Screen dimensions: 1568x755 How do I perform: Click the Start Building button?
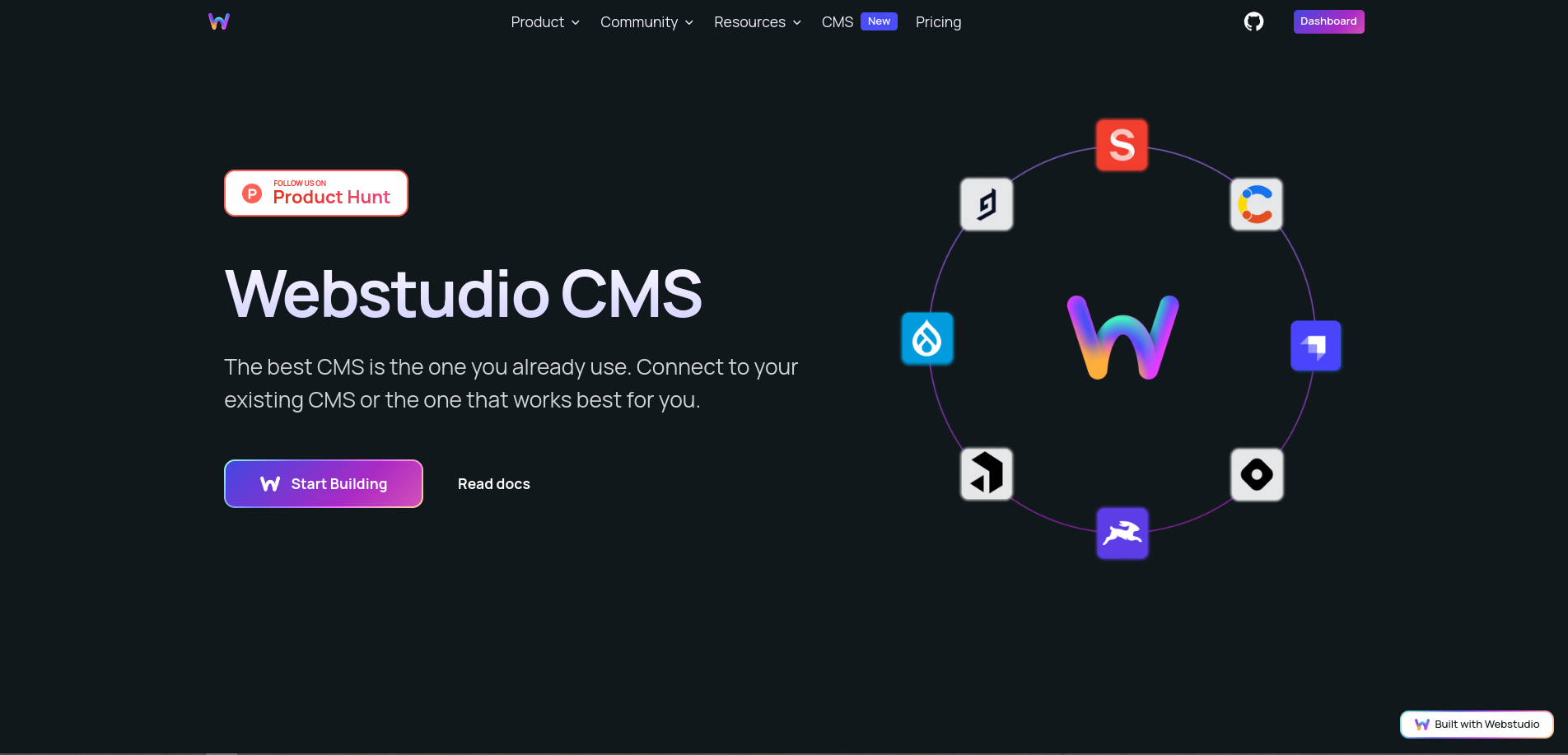pos(324,484)
